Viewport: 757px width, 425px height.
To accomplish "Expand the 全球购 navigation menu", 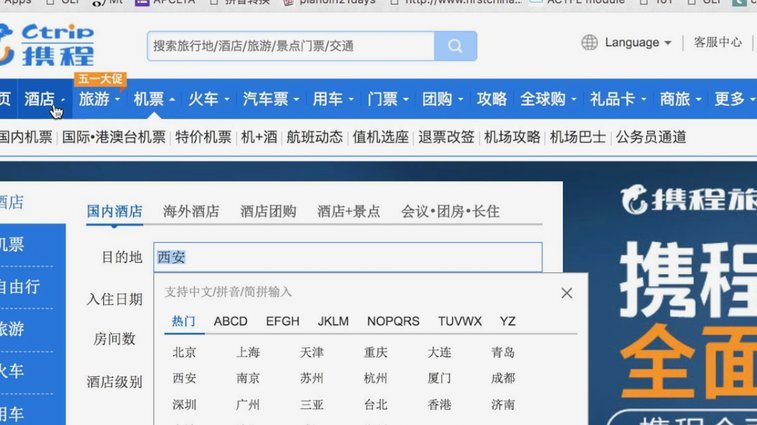I will [x=548, y=99].
